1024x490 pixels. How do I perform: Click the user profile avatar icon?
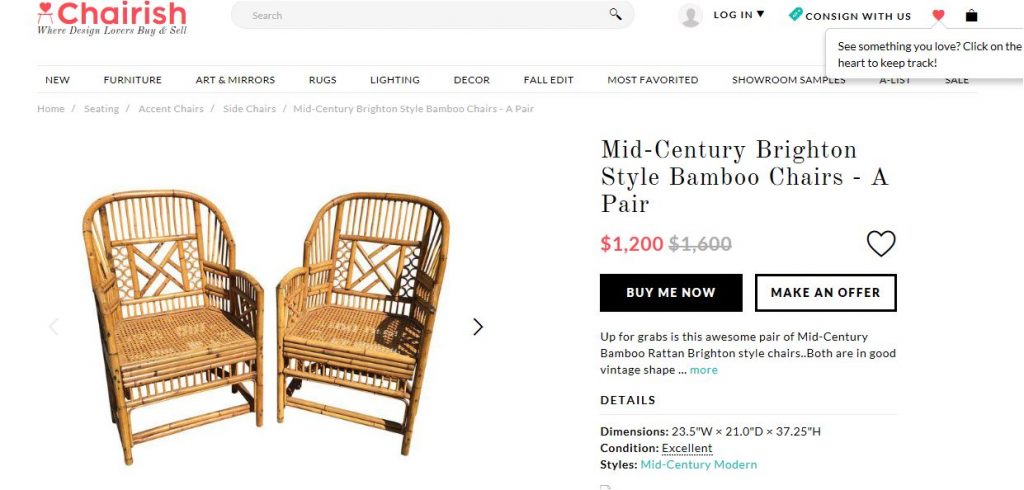click(690, 15)
